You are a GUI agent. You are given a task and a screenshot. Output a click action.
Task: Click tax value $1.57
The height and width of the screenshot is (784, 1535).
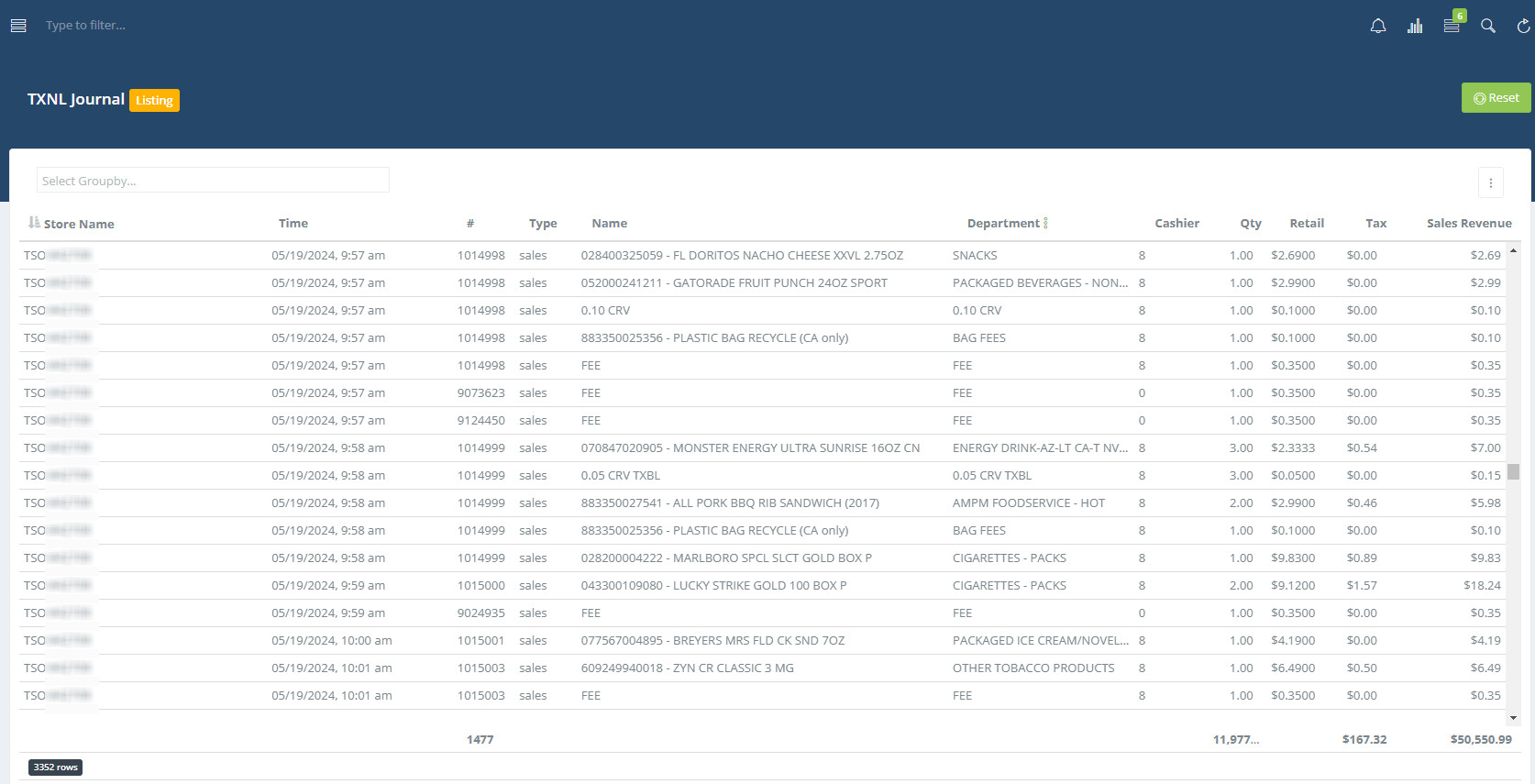(x=1362, y=585)
